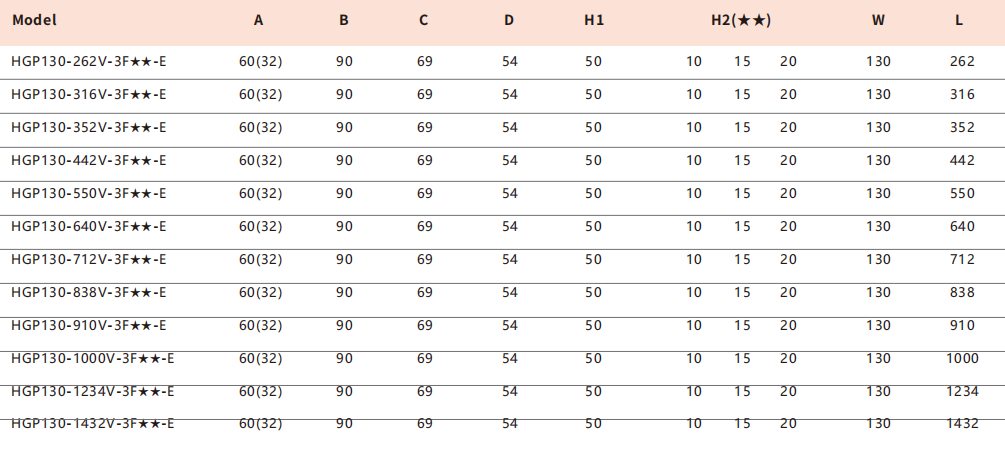Click the L value 262
Screen dimensions: 1005x450
pyautogui.click(x=962, y=62)
